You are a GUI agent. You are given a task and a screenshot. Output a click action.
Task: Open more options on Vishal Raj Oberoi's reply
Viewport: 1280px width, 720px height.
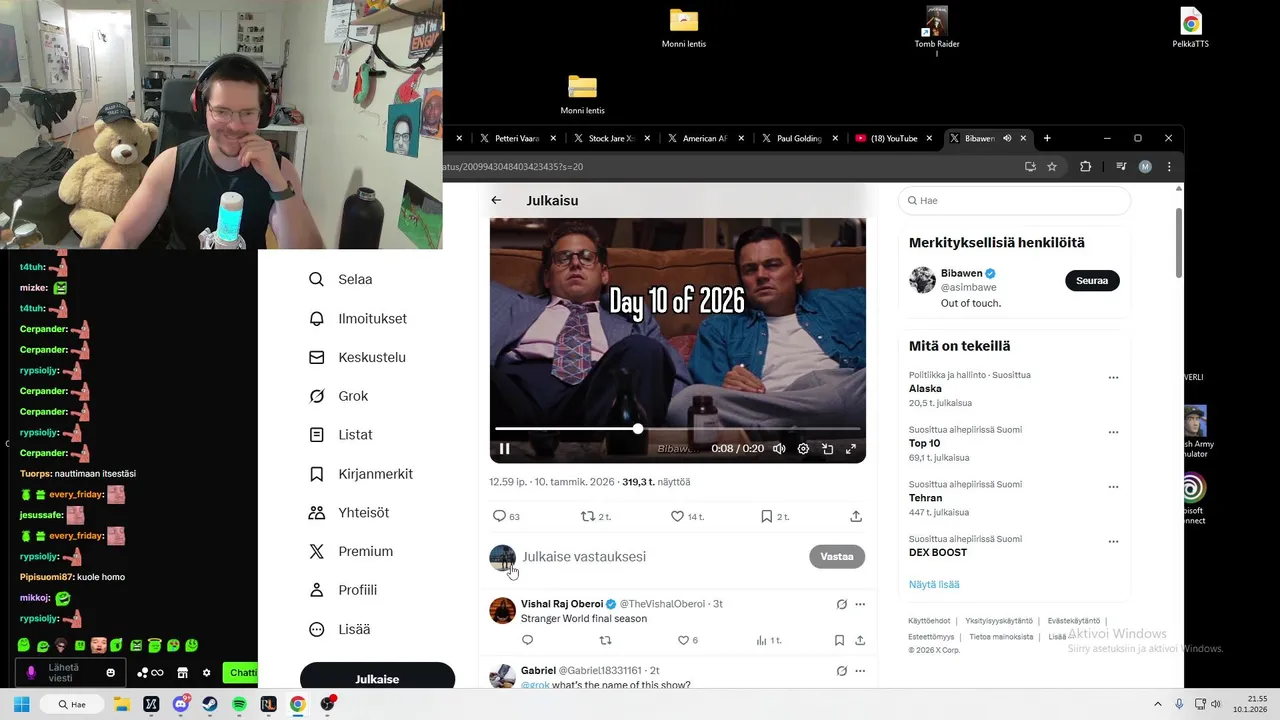click(860, 604)
